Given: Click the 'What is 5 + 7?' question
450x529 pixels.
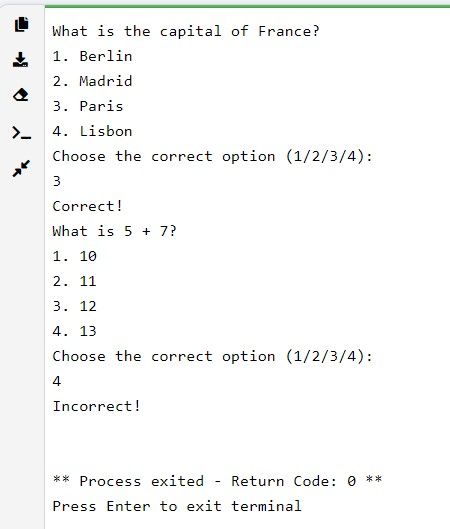Looking at the screenshot, I should pyautogui.click(x=114, y=231).
